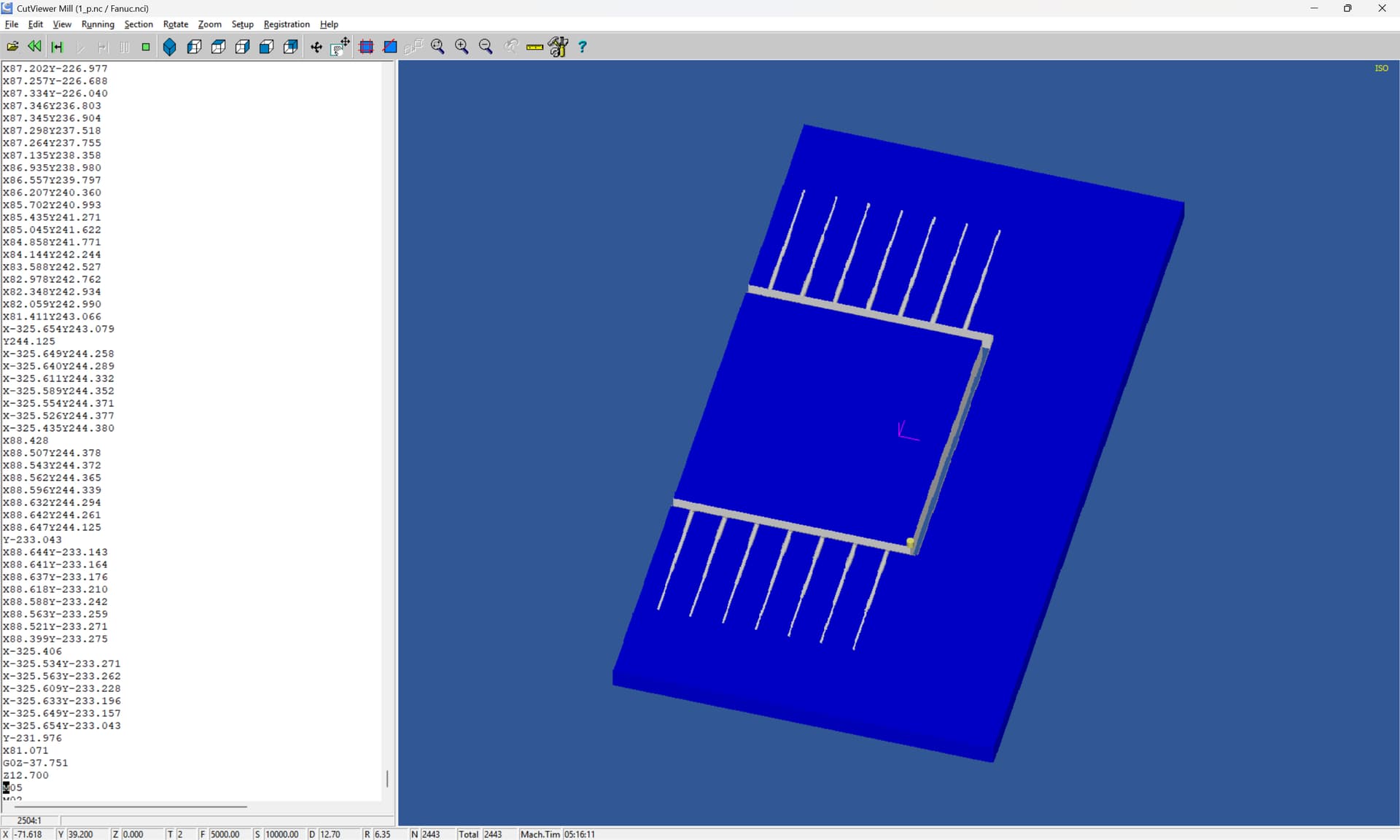Click the horizontal scrollbar under code panel
The height and width of the screenshot is (840, 1400).
coord(131,806)
